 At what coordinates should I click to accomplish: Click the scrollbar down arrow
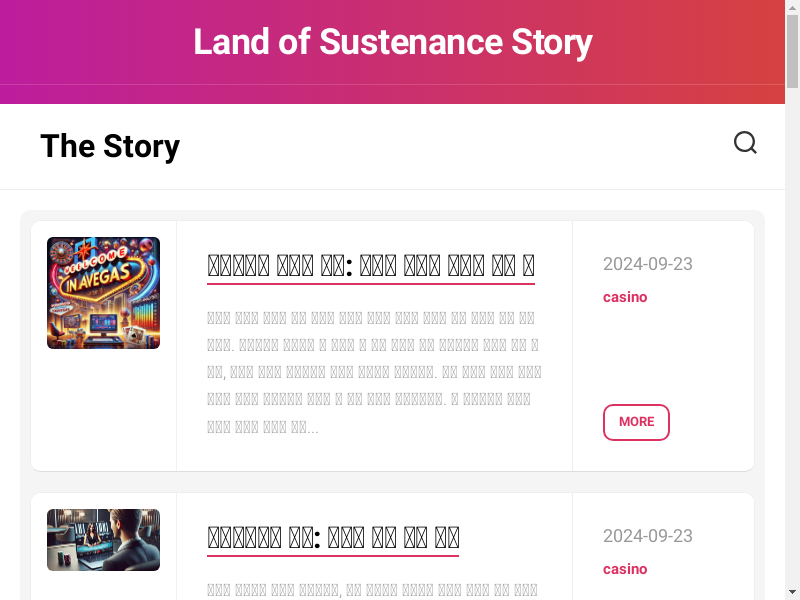[x=792, y=592]
